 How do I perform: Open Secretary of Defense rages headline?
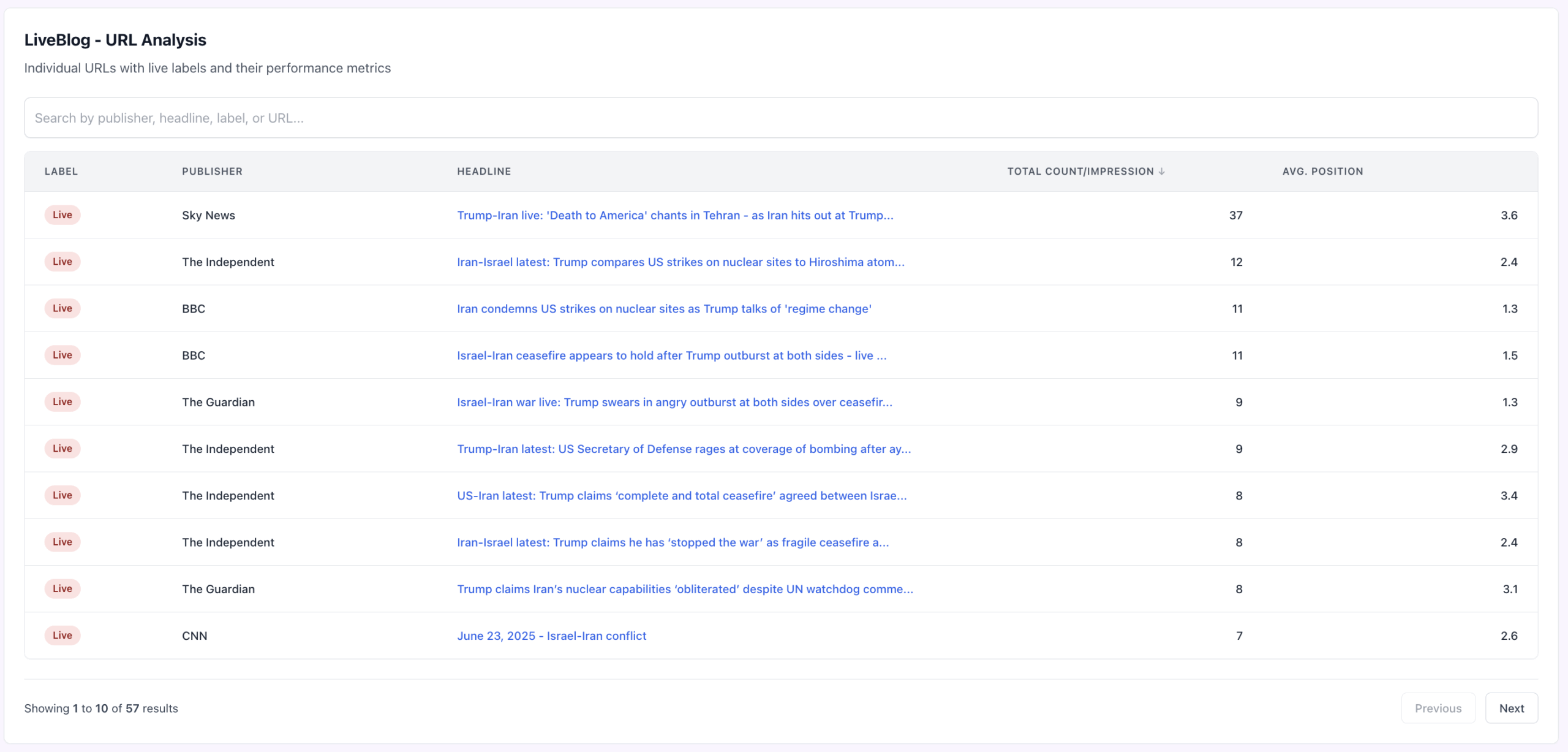pyautogui.click(x=684, y=449)
